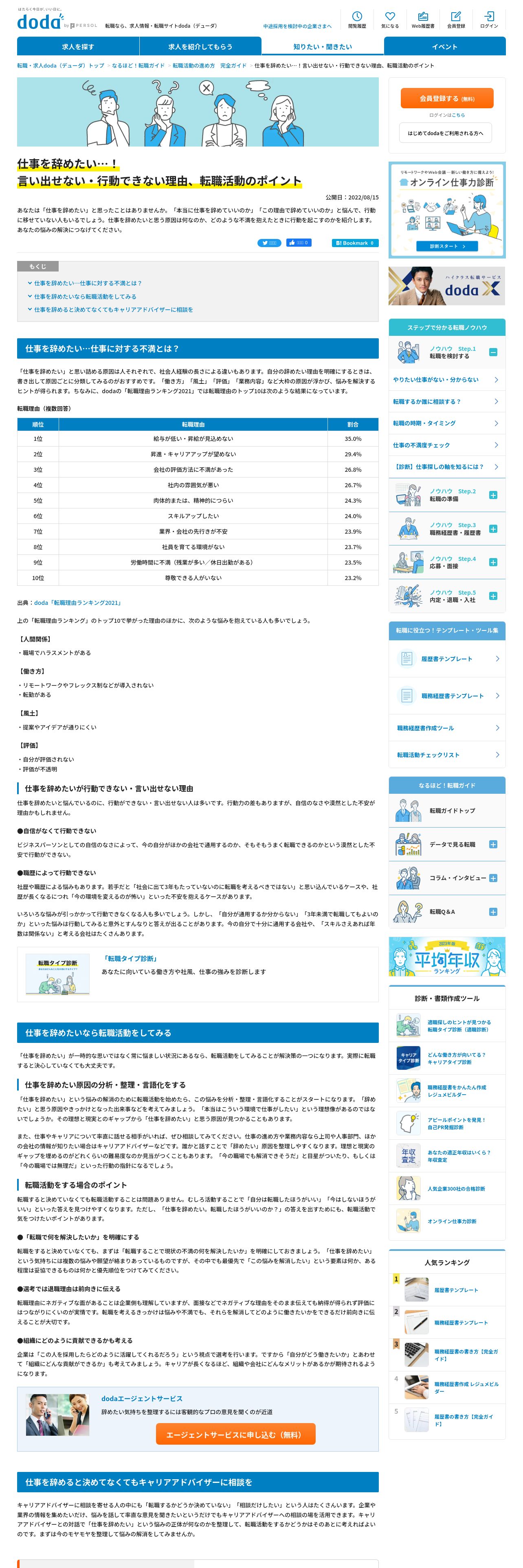The height and width of the screenshot is (1568, 523).
Task: Open 転職ガイドトップ in the guide menu
Action: coord(447,811)
